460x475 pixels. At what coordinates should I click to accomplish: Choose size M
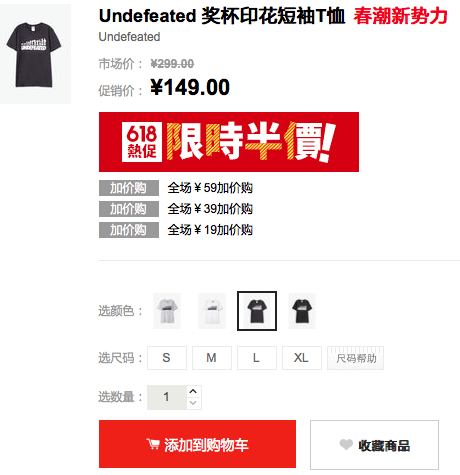[212, 358]
